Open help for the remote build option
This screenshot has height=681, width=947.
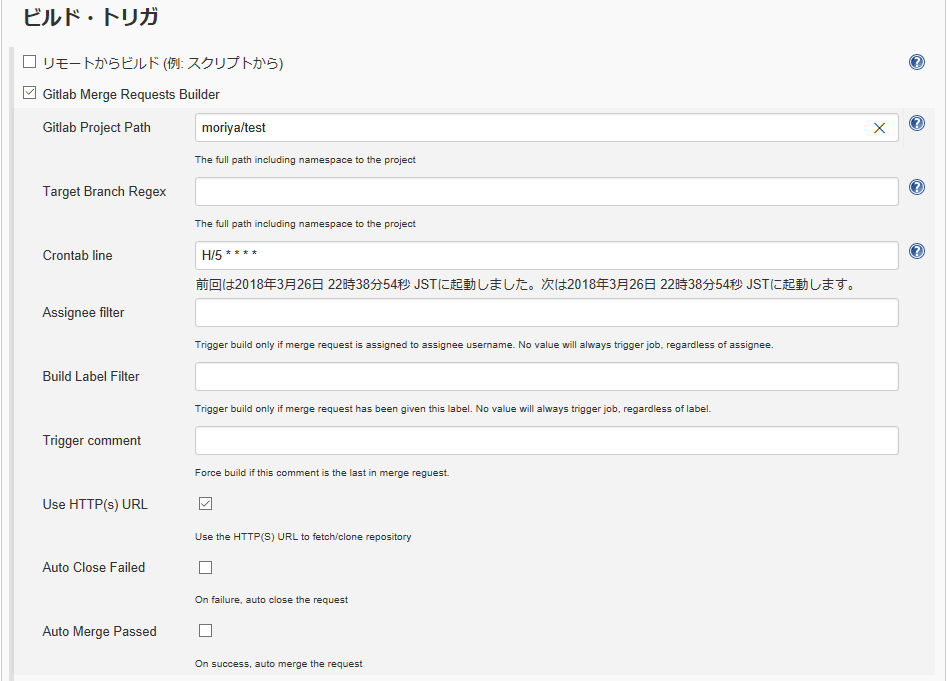(x=916, y=62)
